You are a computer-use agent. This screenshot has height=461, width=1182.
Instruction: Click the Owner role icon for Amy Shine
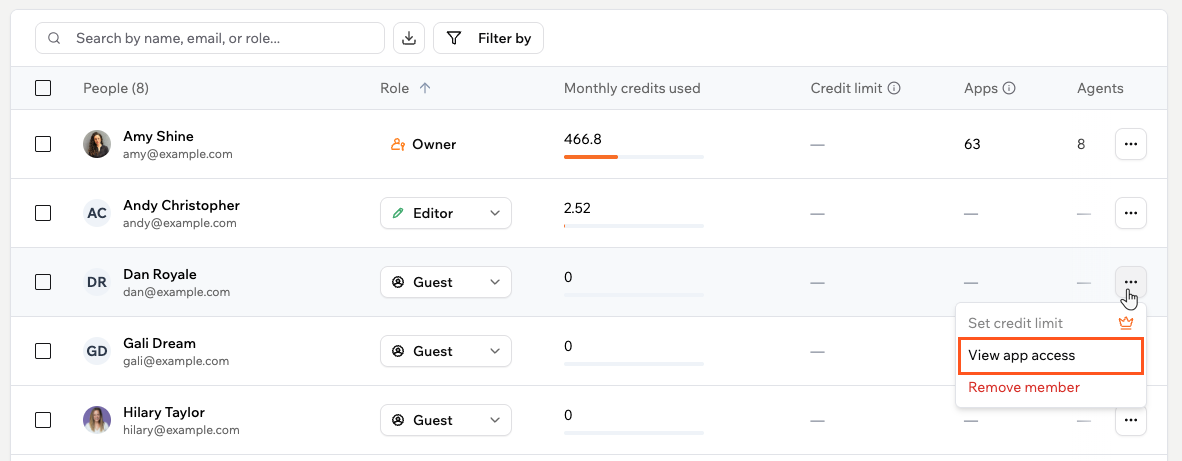(398, 144)
